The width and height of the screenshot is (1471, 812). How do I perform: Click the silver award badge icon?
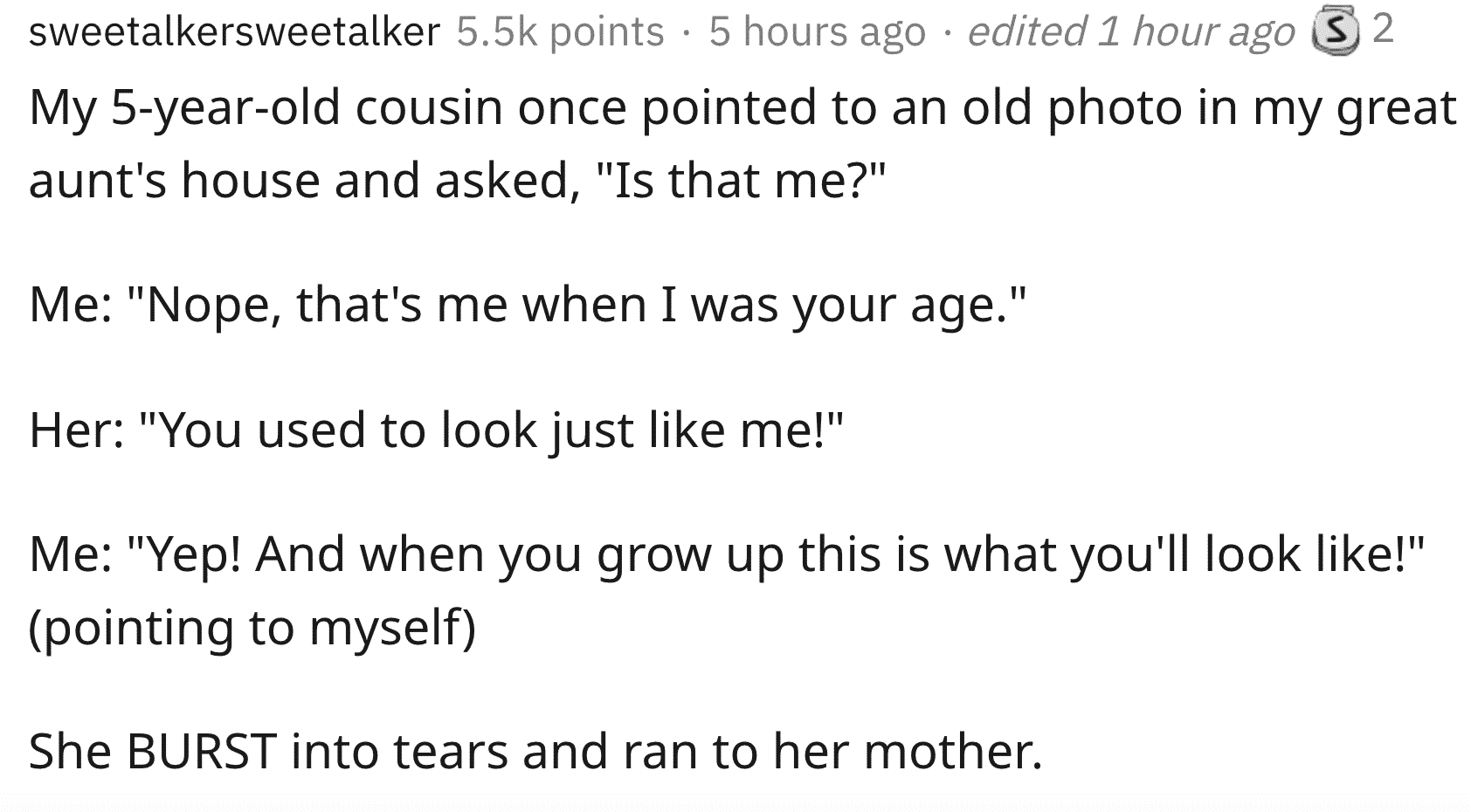(x=1336, y=33)
